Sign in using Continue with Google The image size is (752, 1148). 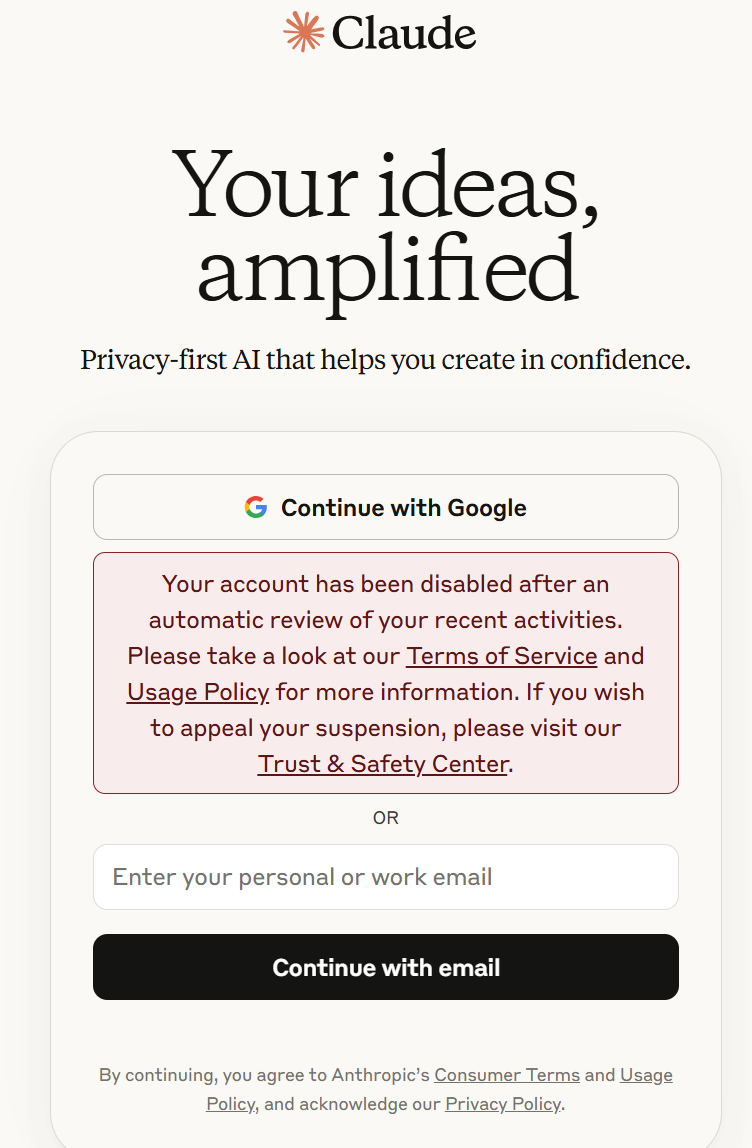pos(386,507)
